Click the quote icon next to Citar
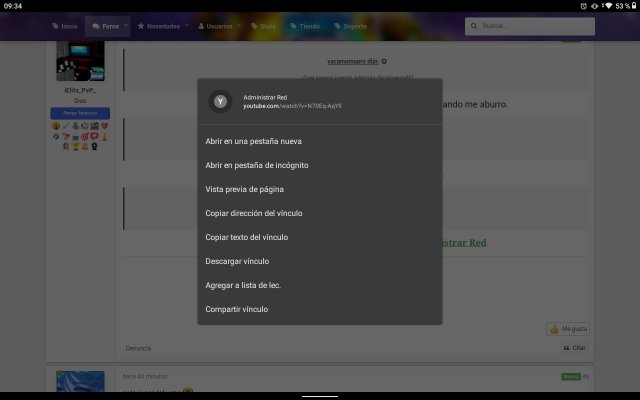Viewport: 640px width, 400px height. [567, 348]
